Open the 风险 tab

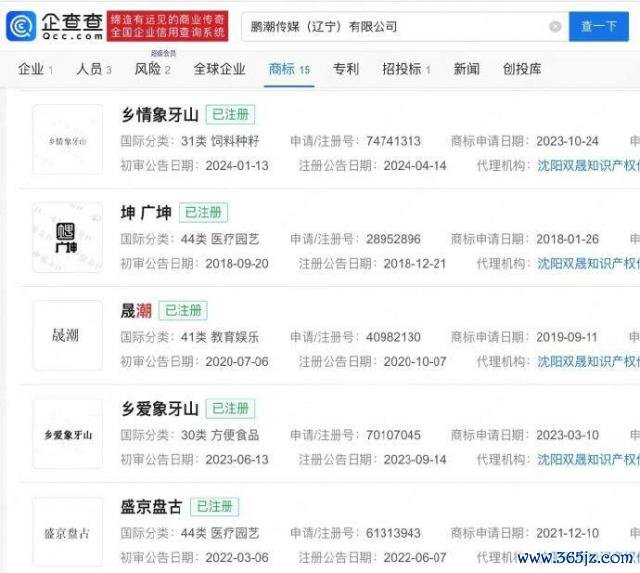tap(153, 69)
